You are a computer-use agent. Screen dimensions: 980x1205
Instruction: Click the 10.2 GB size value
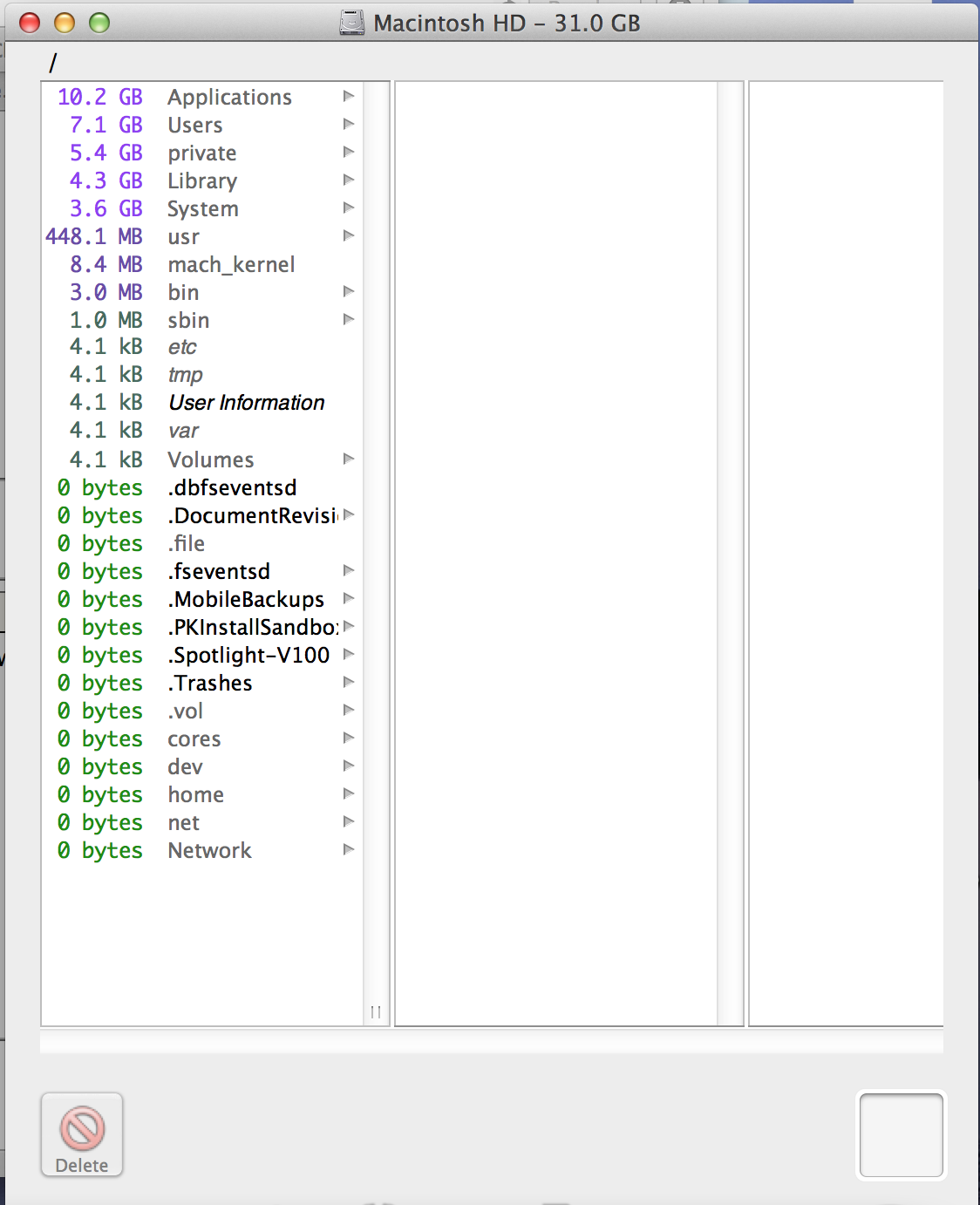coord(100,97)
